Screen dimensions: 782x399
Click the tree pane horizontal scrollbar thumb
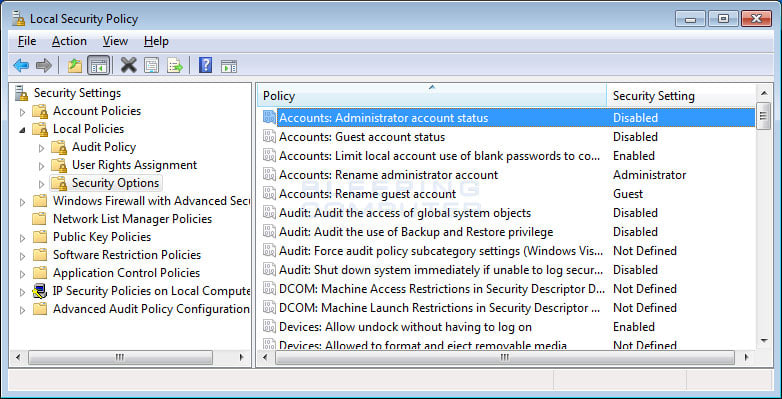tap(120, 357)
